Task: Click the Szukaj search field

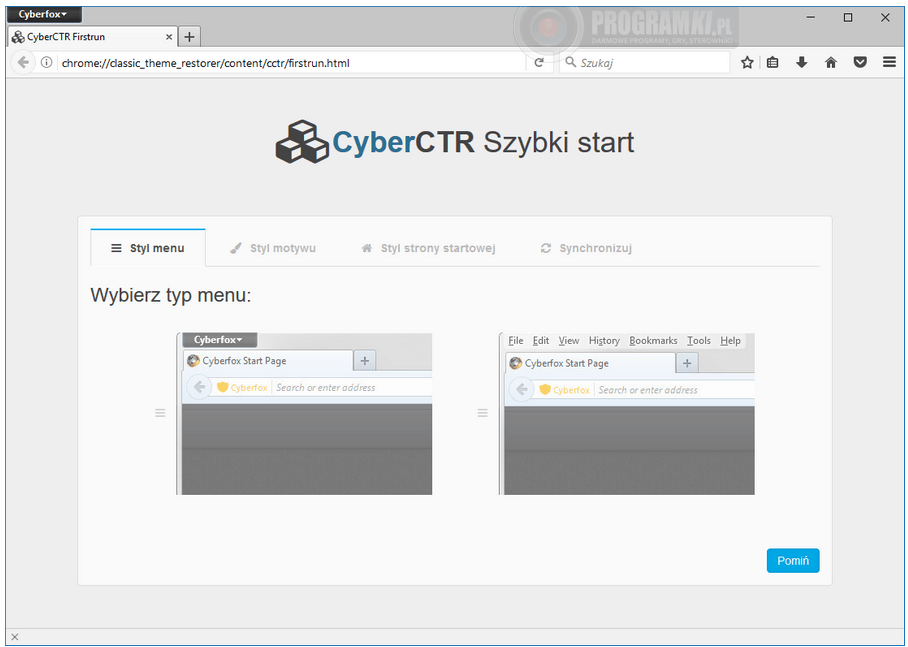Action: tap(645, 63)
